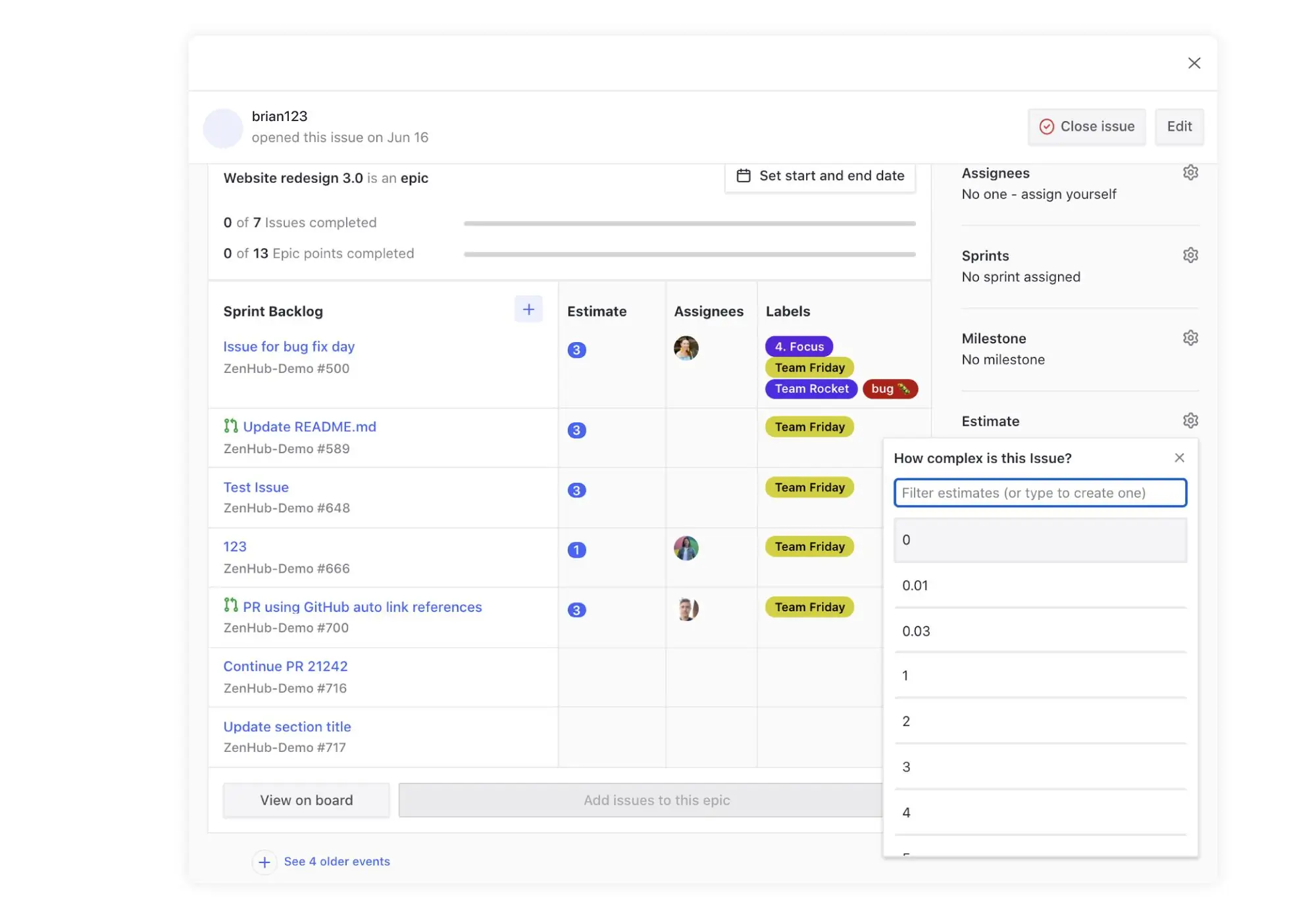Click brian123's avatar circle

coord(222,128)
